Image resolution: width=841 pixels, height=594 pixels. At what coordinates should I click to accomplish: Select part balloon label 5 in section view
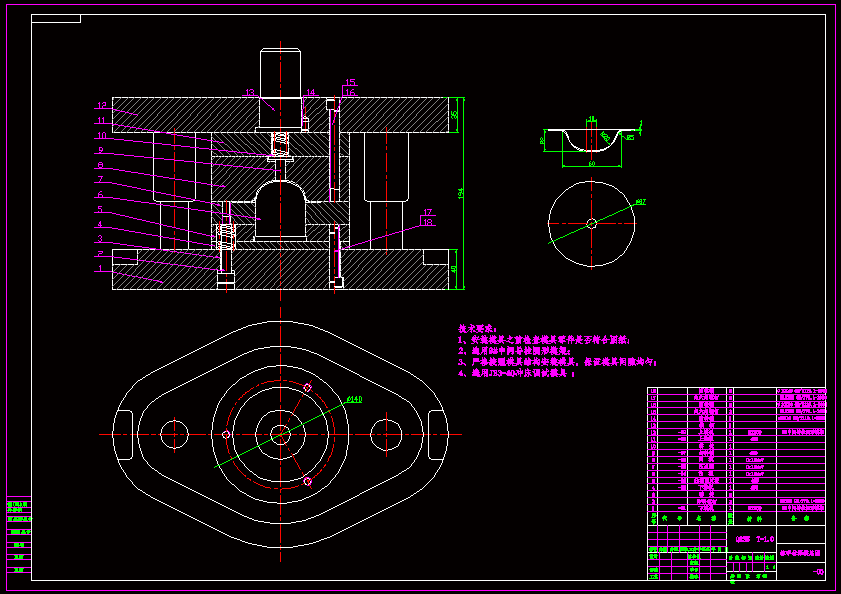pyautogui.click(x=100, y=210)
